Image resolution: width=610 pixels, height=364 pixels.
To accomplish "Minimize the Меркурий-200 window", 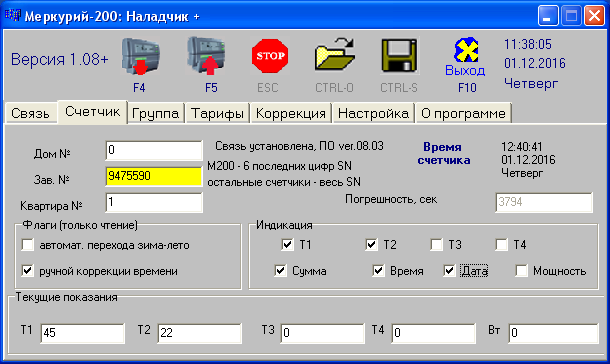I will tap(548, 16).
